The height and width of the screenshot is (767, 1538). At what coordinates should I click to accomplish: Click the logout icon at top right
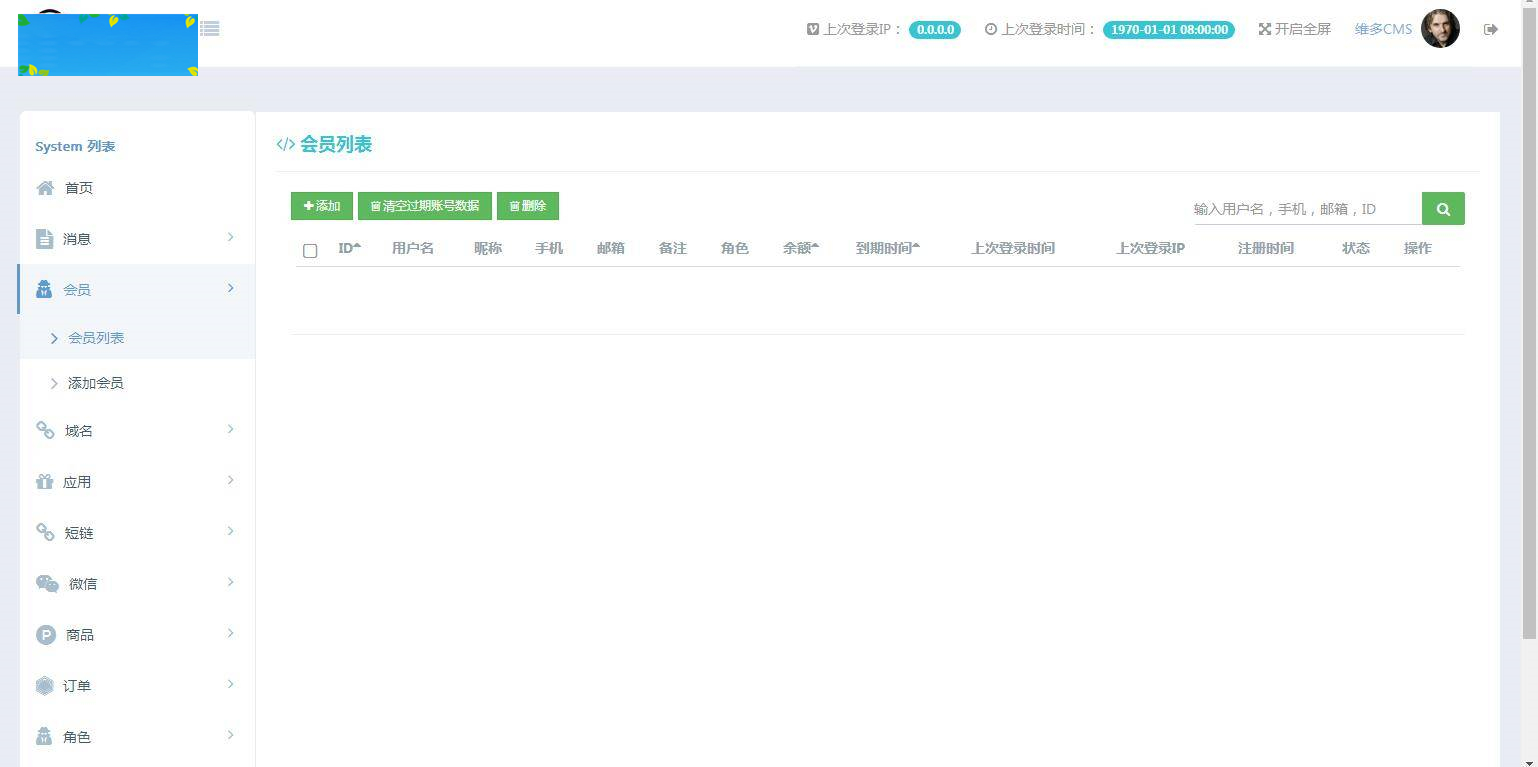(x=1490, y=29)
